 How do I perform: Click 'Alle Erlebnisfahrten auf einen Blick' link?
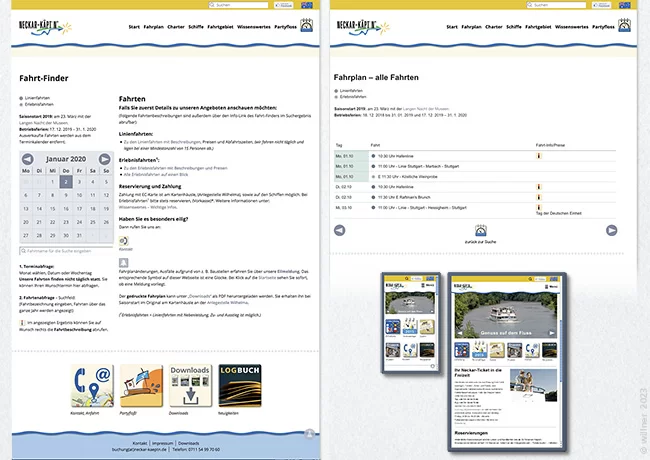pyautogui.click(x=156, y=174)
